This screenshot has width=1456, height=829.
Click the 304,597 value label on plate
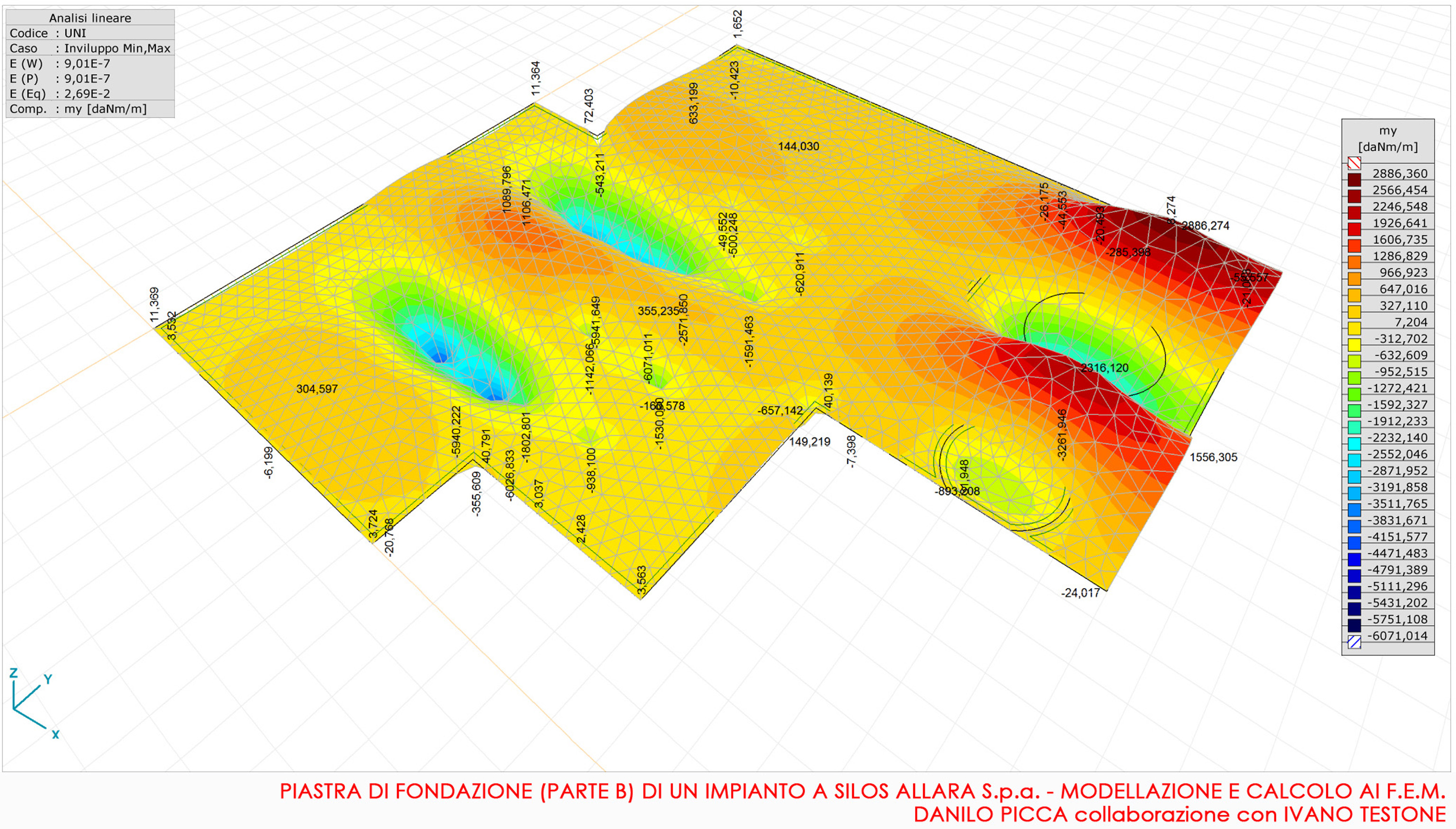click(317, 389)
